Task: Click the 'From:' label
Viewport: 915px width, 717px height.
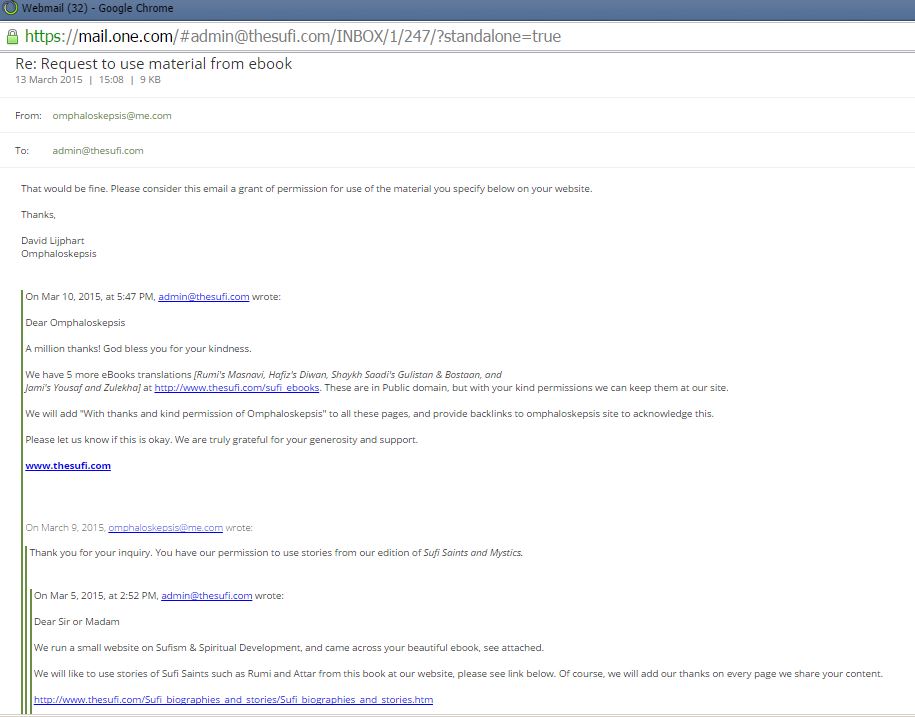Action: coord(28,116)
